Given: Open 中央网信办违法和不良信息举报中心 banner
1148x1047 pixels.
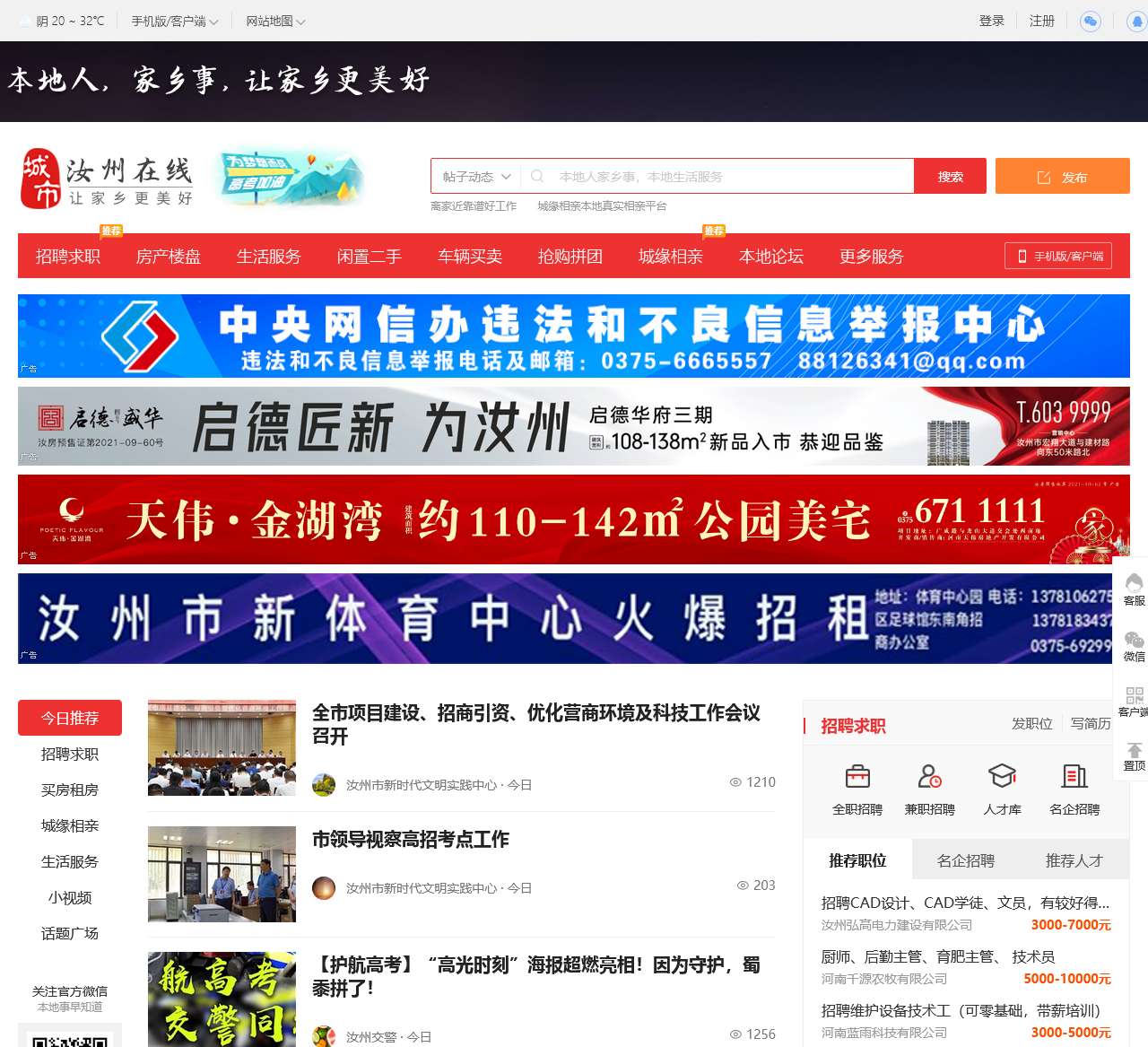Looking at the screenshot, I should (574, 336).
